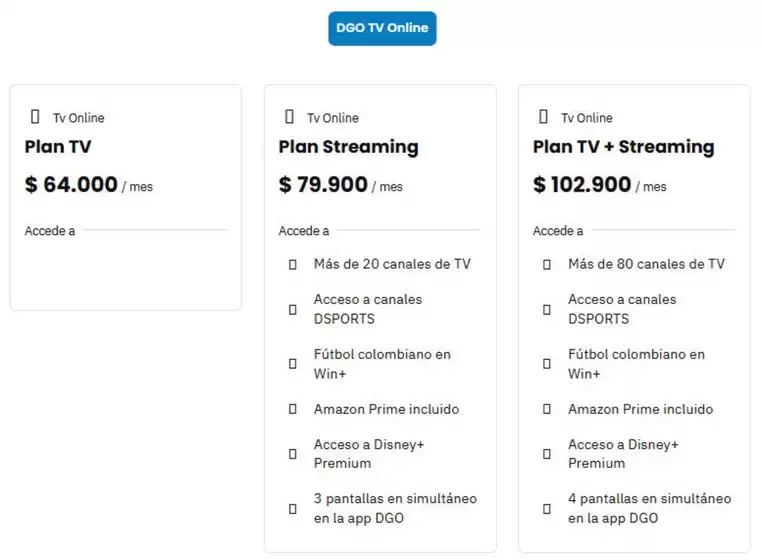Click the DSPORTS bullet icon in Plan TV + Streaming card
Image resolution: width=762 pixels, height=560 pixels.
pyautogui.click(x=547, y=310)
